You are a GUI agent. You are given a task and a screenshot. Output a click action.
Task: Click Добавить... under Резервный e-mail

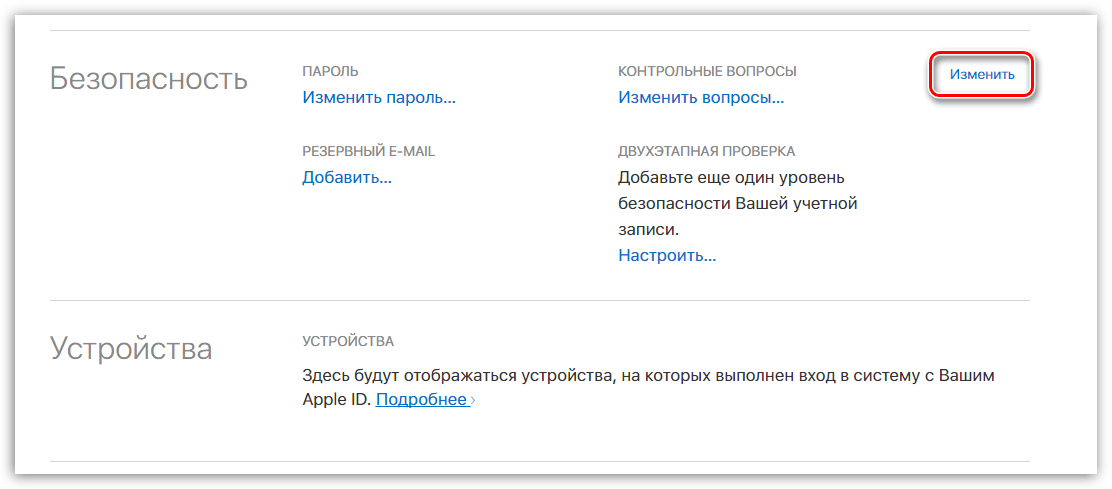(347, 177)
